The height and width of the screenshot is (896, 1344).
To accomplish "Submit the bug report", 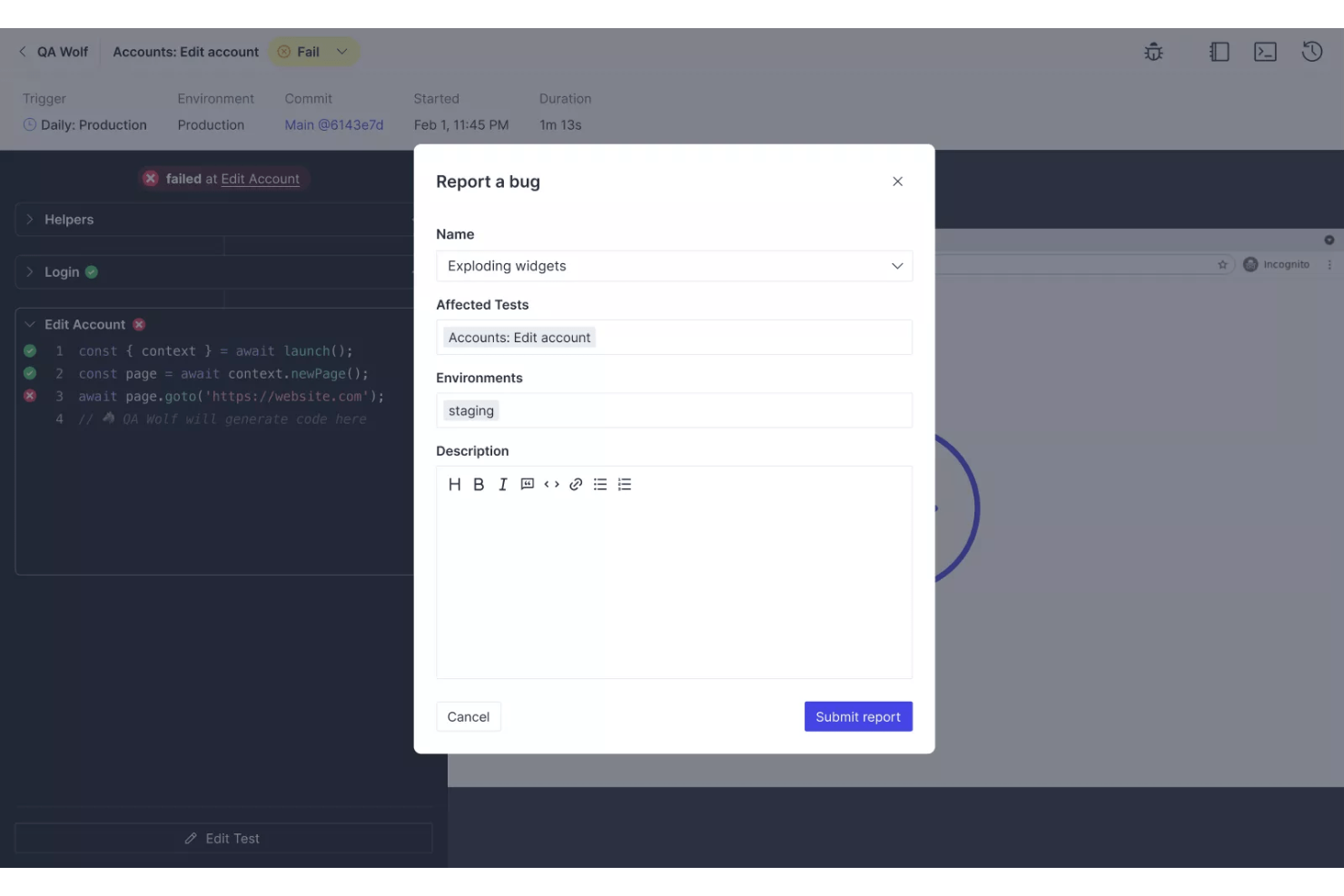I will [x=857, y=716].
